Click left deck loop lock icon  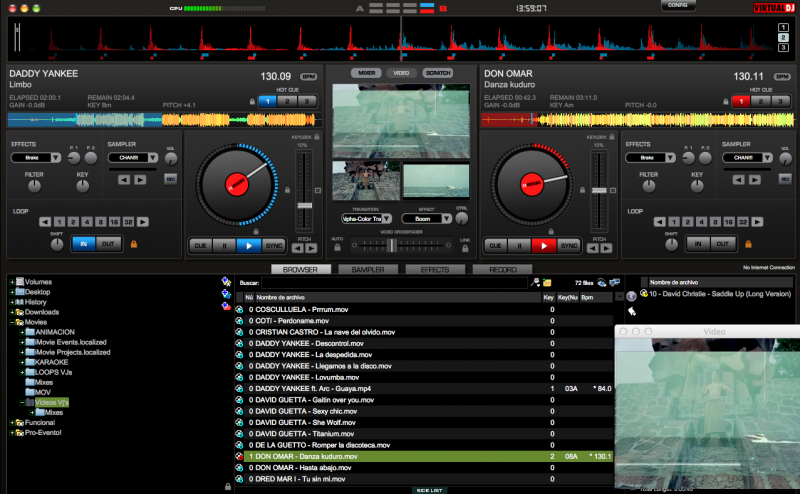click(x=134, y=244)
